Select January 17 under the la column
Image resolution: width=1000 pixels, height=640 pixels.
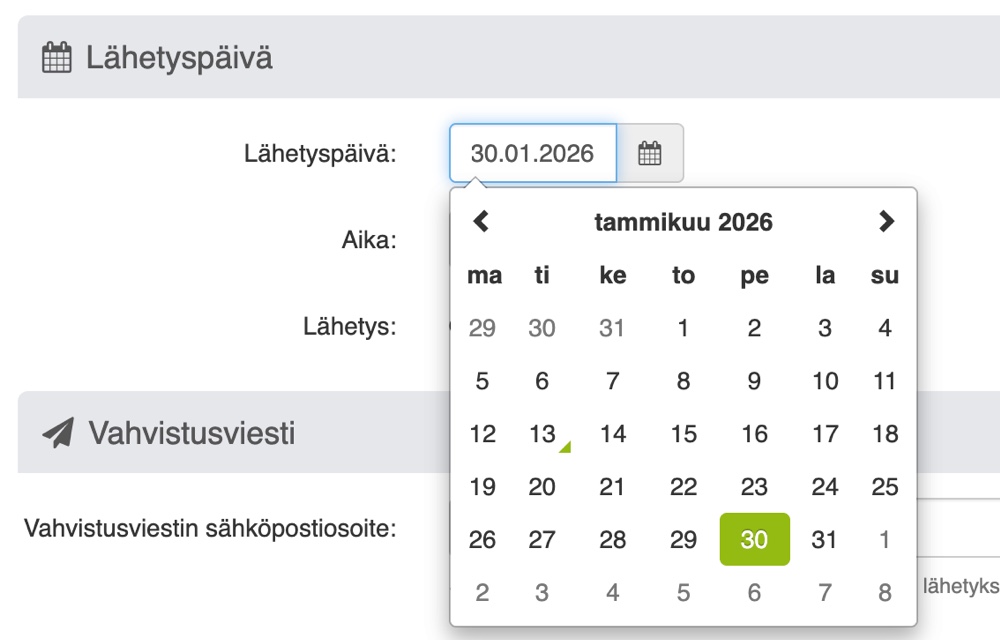[x=825, y=433]
